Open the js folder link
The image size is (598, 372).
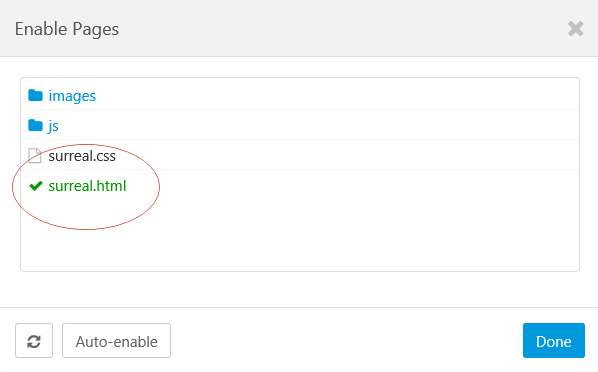pyautogui.click(x=53, y=126)
